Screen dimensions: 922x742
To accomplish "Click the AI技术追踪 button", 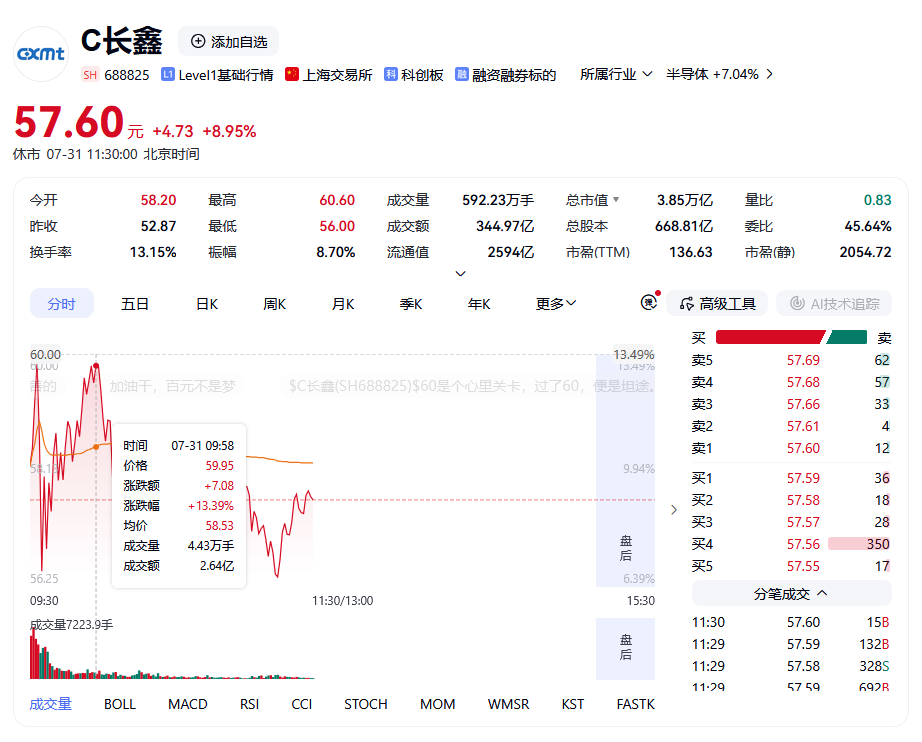I will [x=834, y=303].
